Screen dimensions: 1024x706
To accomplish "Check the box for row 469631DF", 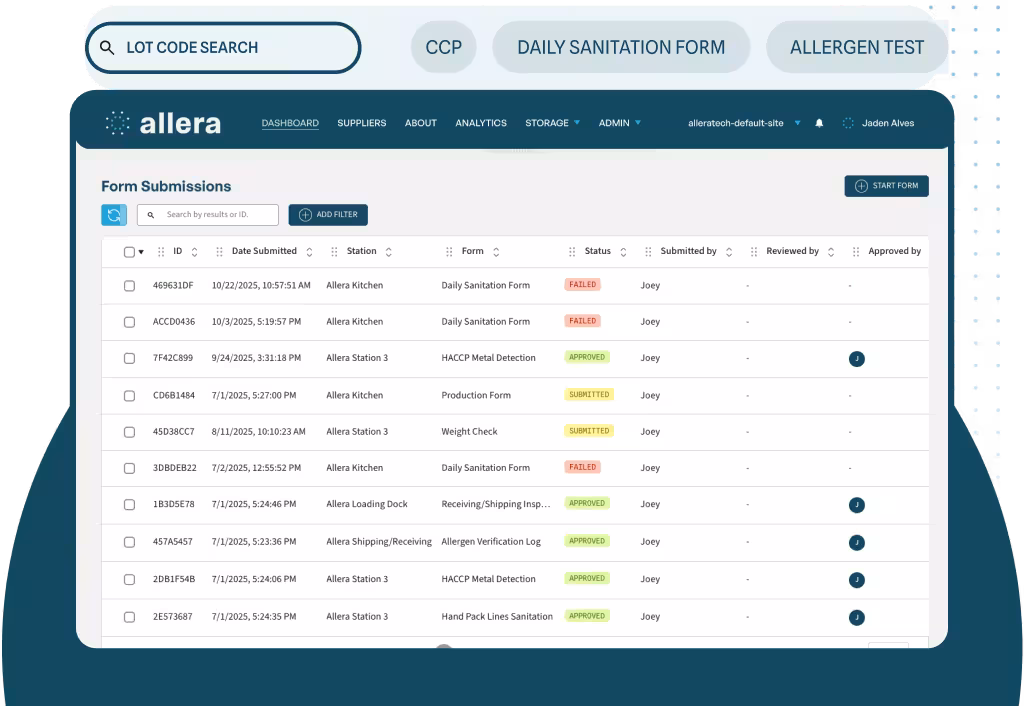I will pos(129,286).
